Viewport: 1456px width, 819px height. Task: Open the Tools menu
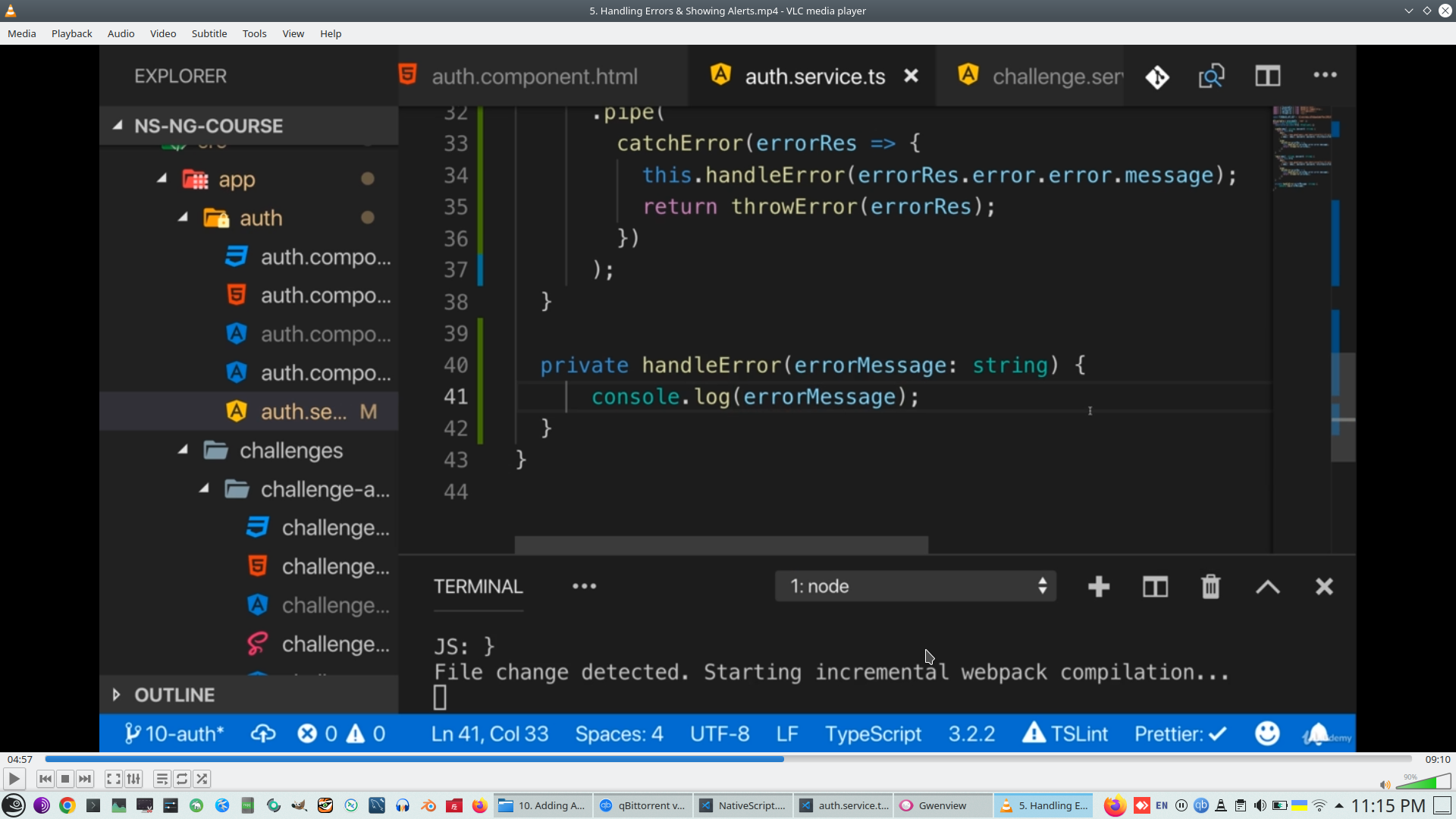[254, 33]
